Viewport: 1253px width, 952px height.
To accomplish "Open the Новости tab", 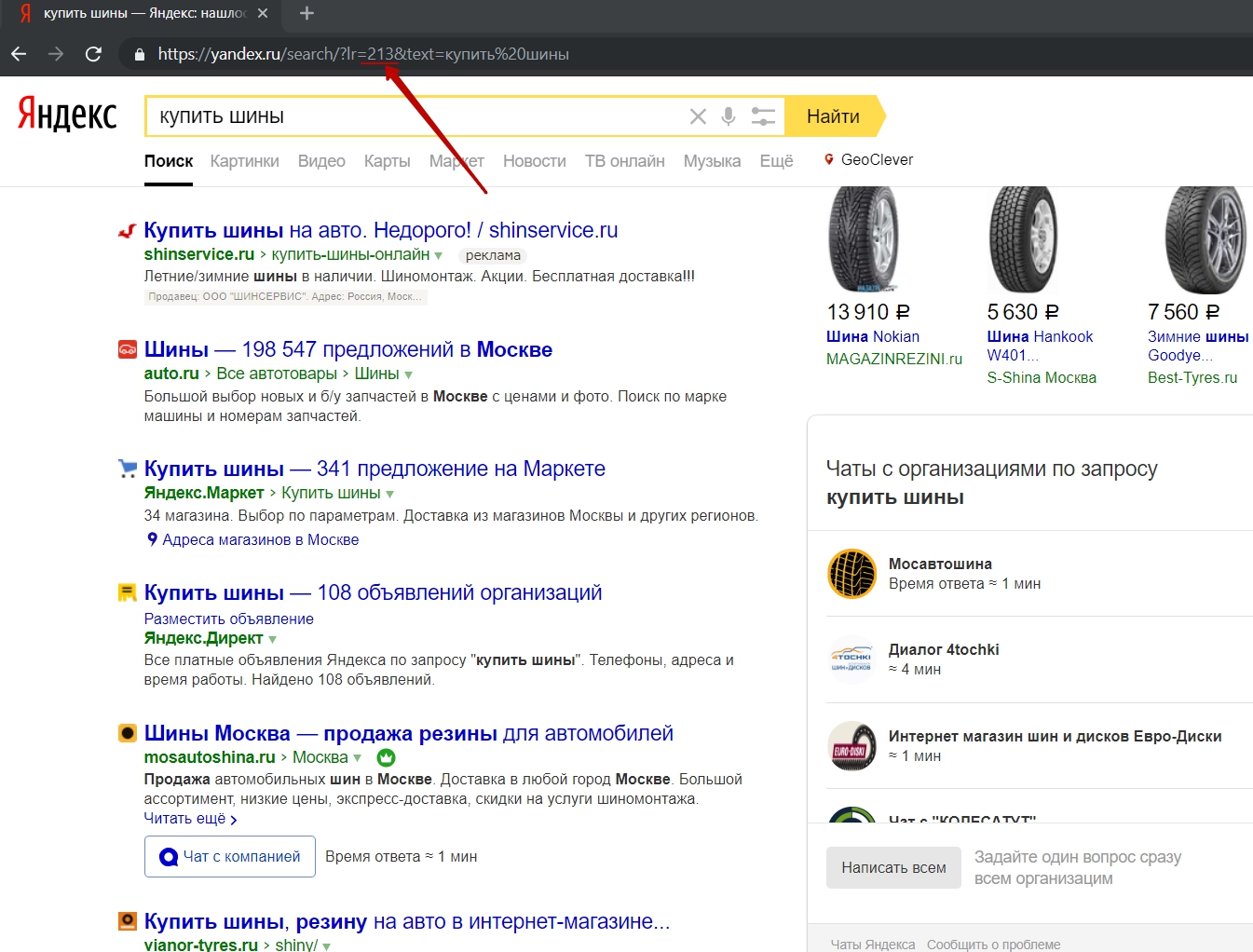I will pyautogui.click(x=535, y=161).
